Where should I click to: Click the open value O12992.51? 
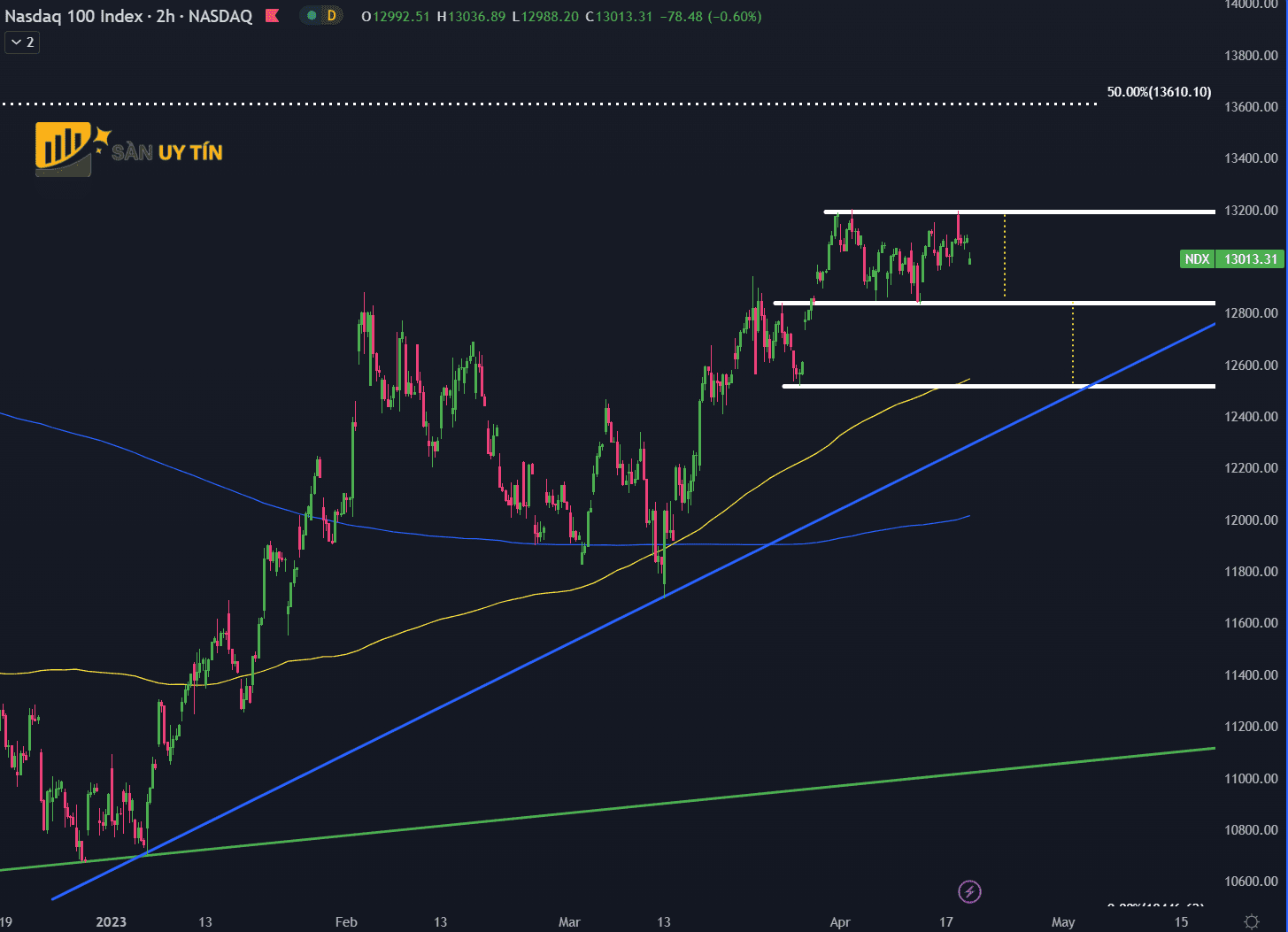(x=396, y=16)
